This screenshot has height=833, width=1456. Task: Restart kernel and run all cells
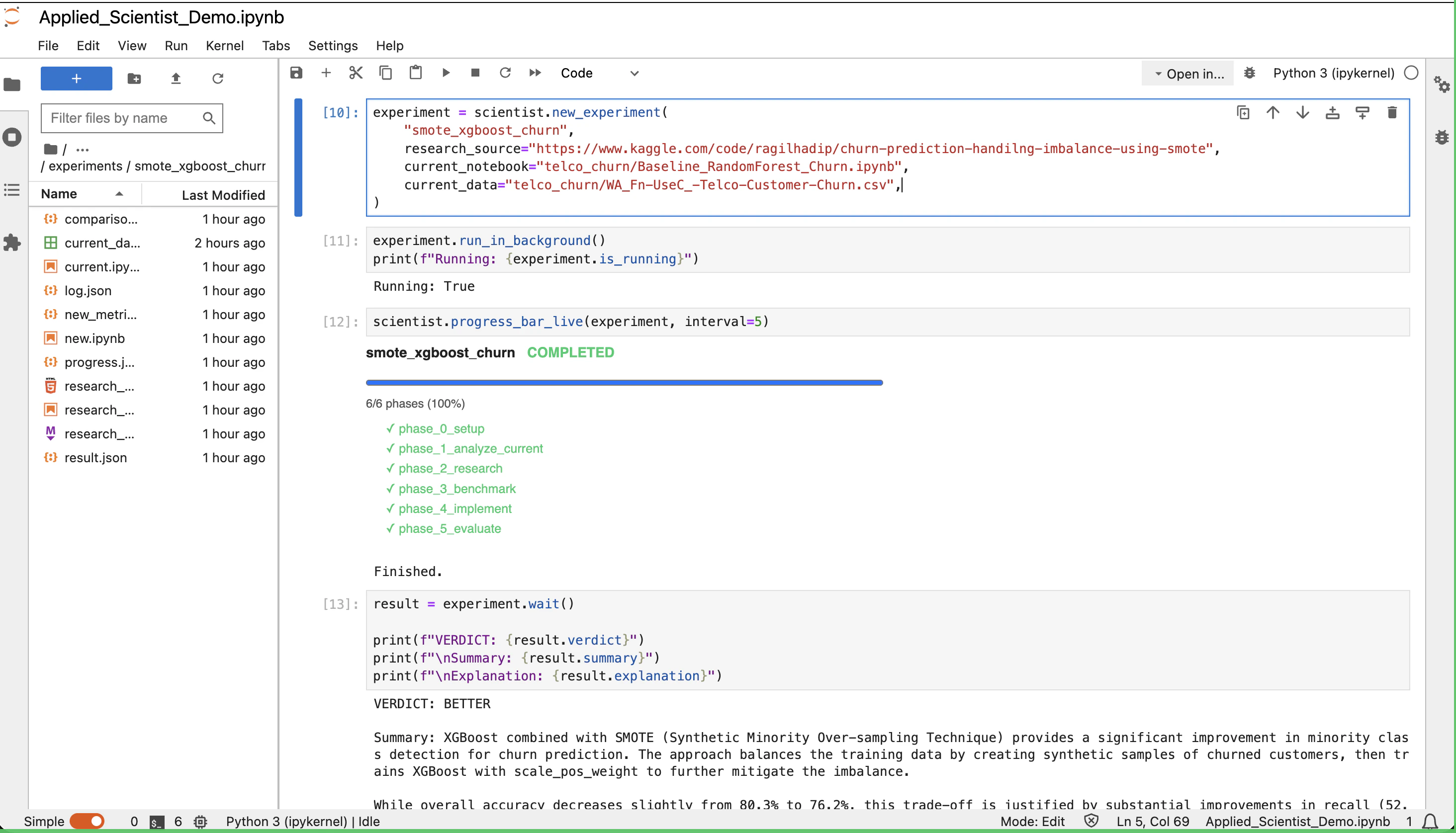(x=535, y=73)
